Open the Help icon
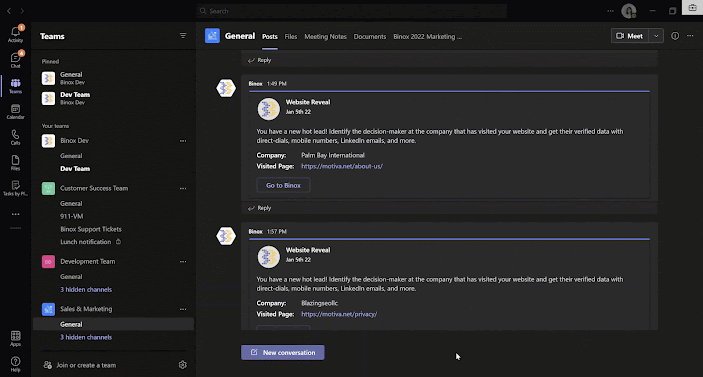 [15, 364]
